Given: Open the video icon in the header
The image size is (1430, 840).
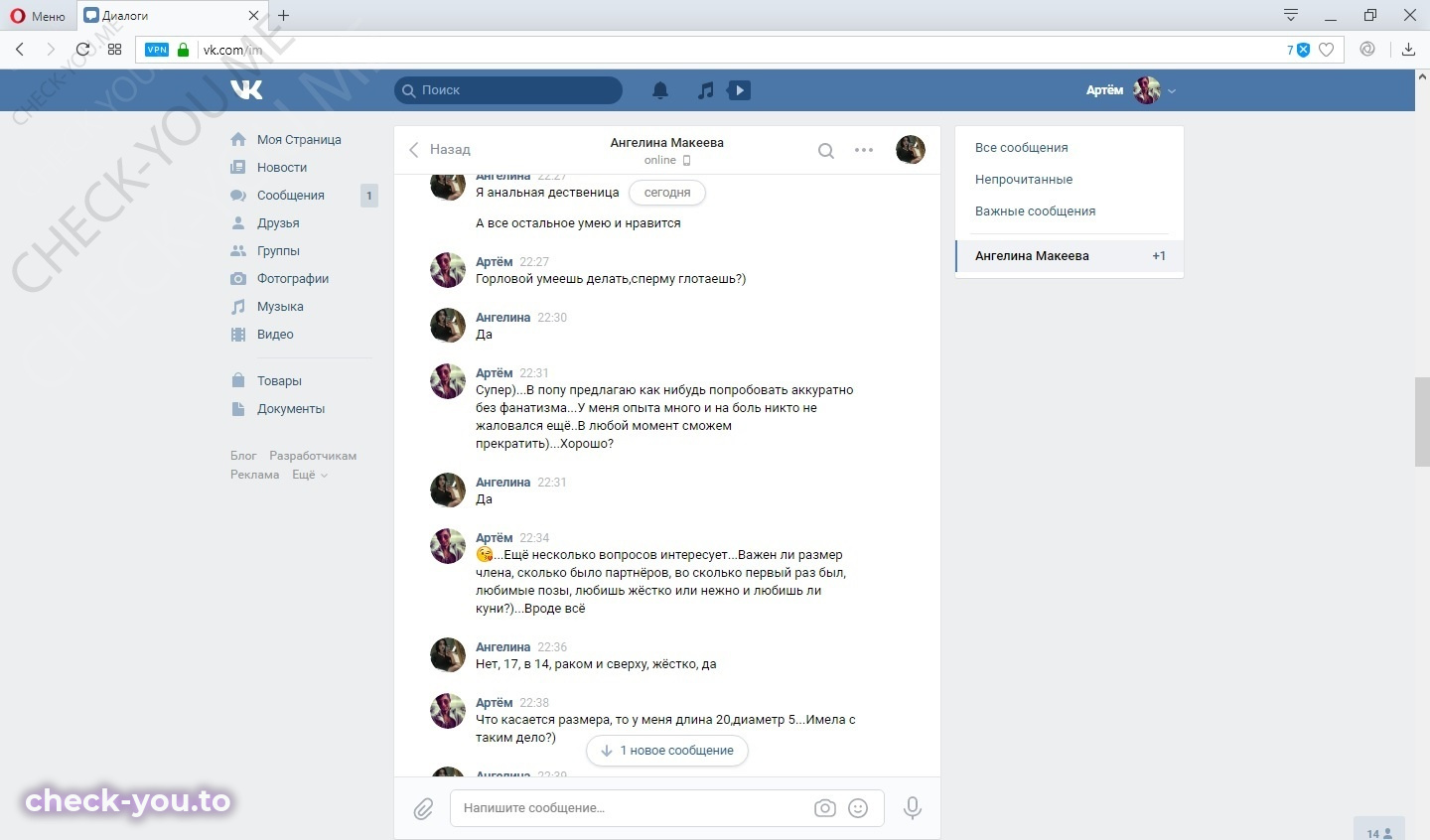Looking at the screenshot, I should [x=739, y=90].
